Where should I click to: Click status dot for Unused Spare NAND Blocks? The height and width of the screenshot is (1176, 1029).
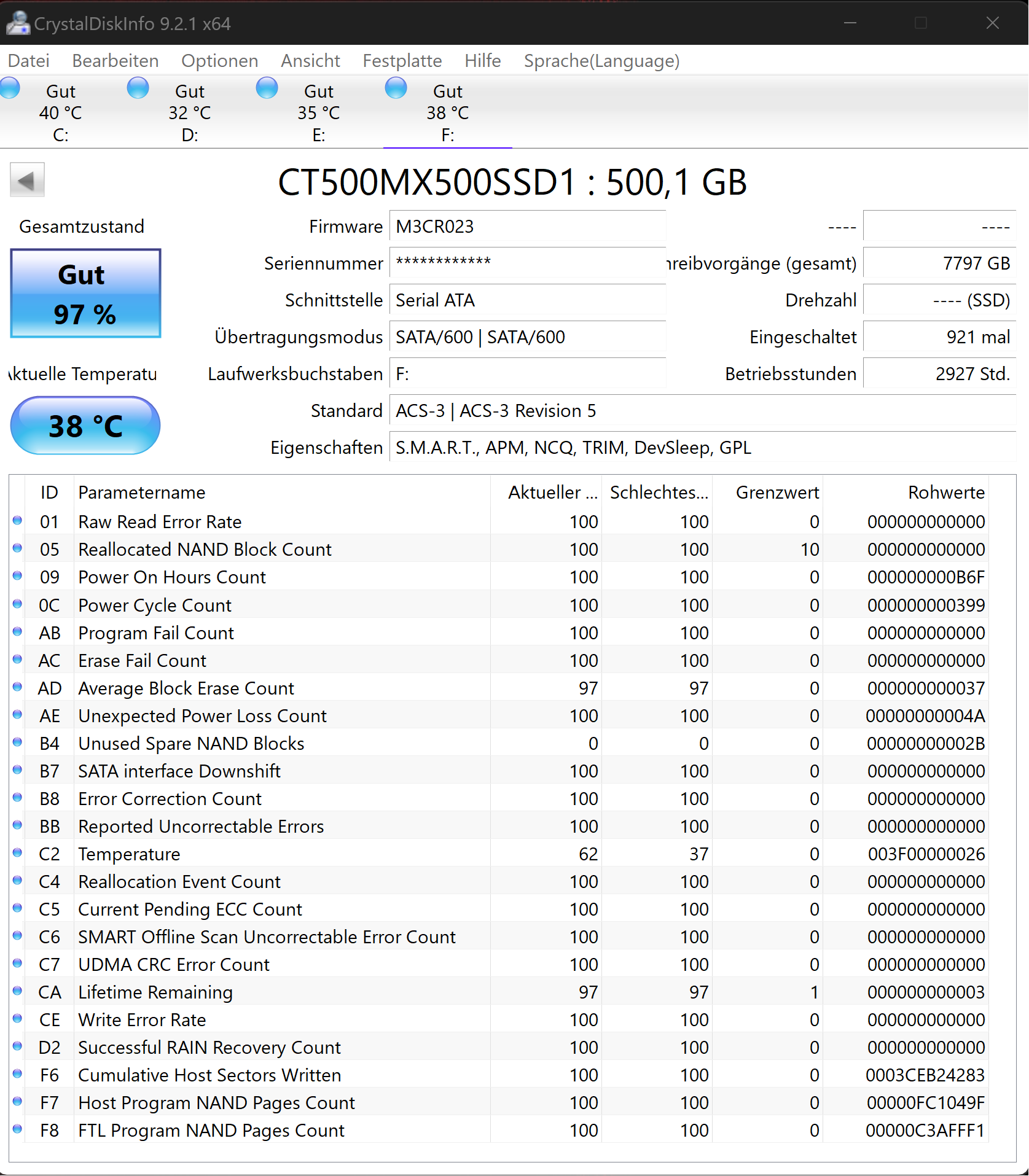click(x=17, y=742)
